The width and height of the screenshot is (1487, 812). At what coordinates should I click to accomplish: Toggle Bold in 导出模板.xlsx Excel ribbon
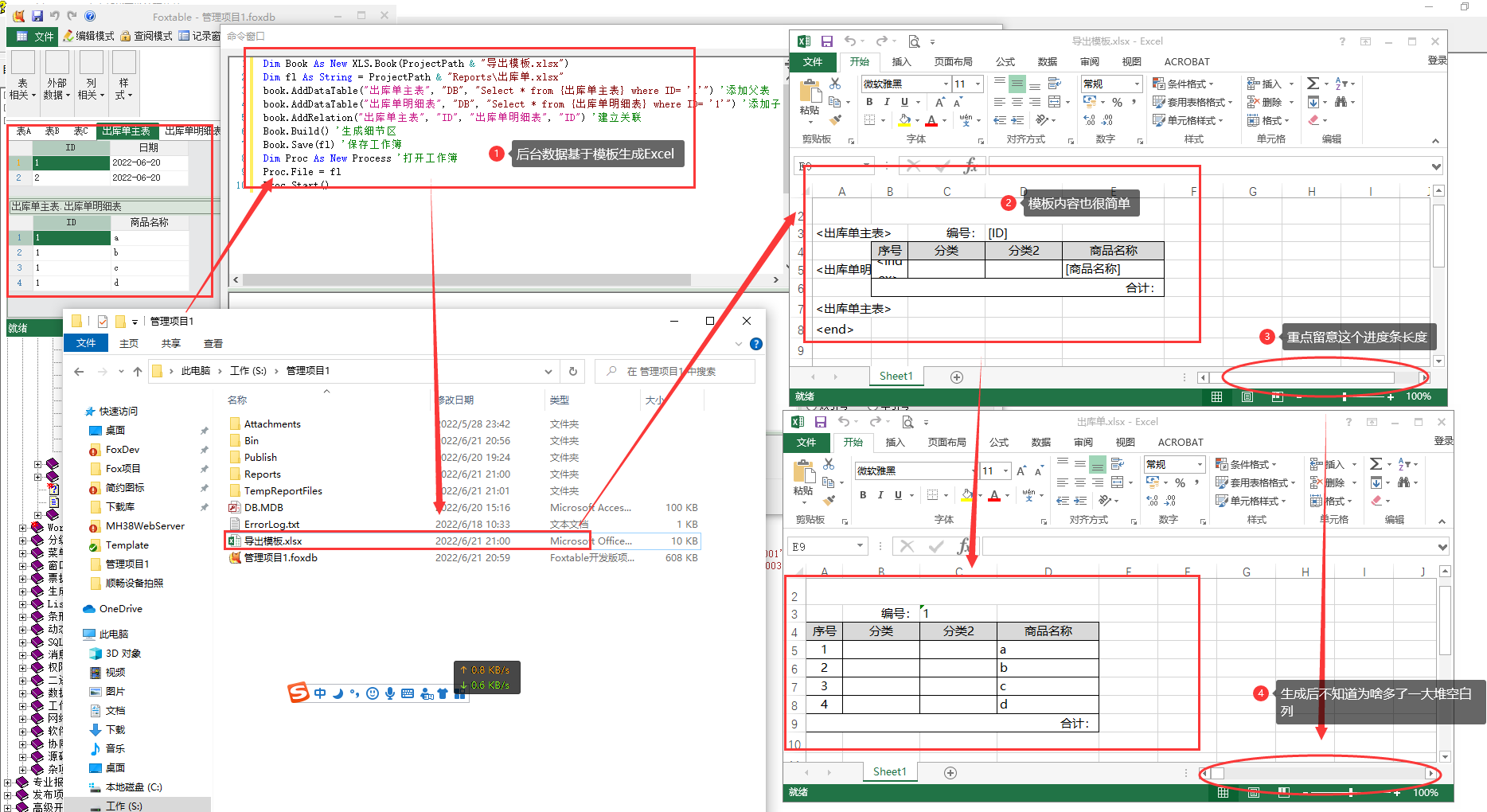(869, 102)
